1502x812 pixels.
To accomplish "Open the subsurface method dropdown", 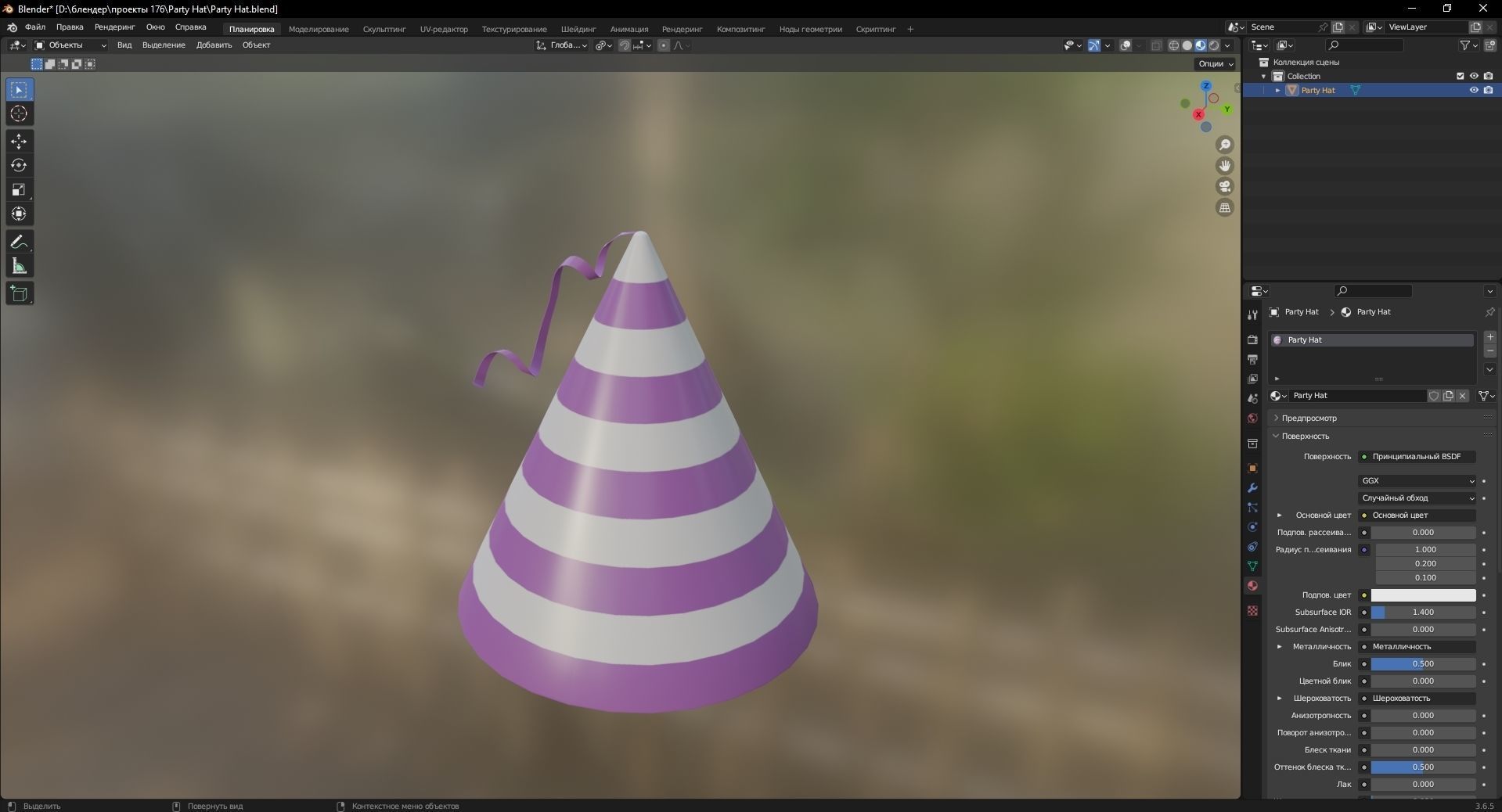I will [x=1417, y=498].
